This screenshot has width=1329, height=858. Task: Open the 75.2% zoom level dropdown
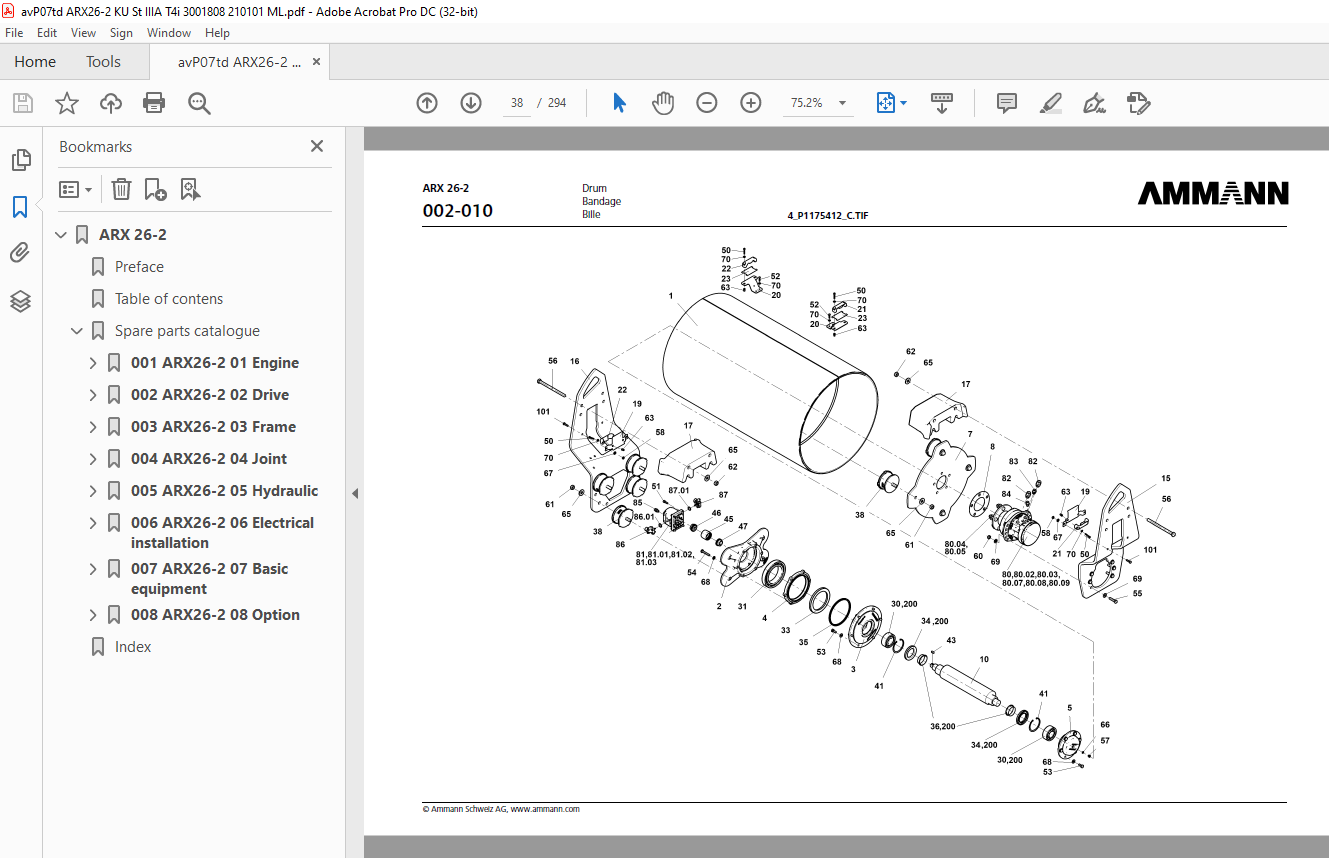point(842,103)
